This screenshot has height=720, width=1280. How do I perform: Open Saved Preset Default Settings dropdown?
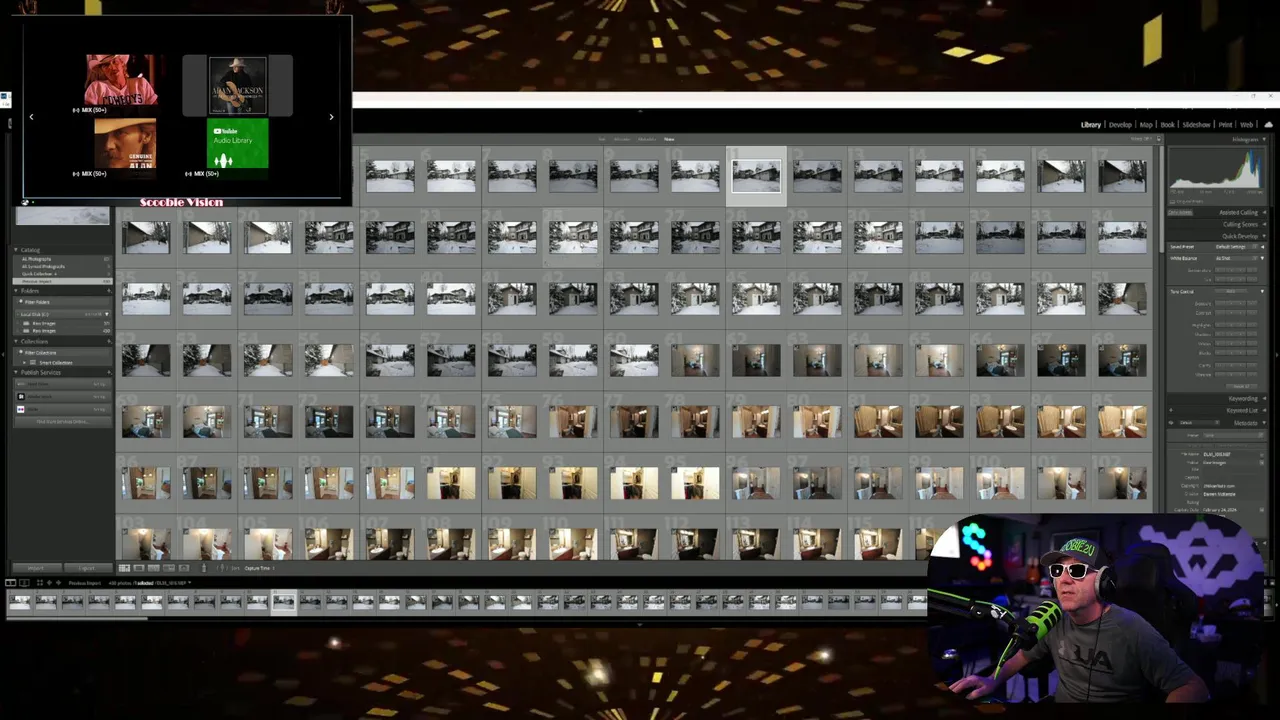point(1236,247)
